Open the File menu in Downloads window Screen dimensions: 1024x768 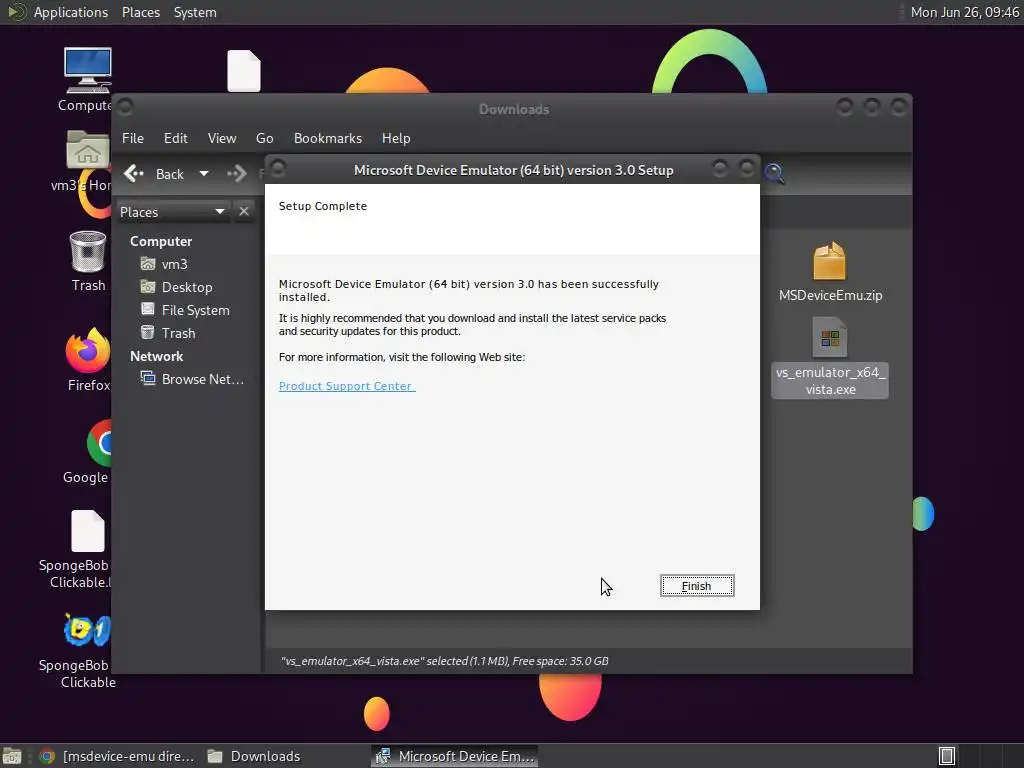(x=133, y=138)
